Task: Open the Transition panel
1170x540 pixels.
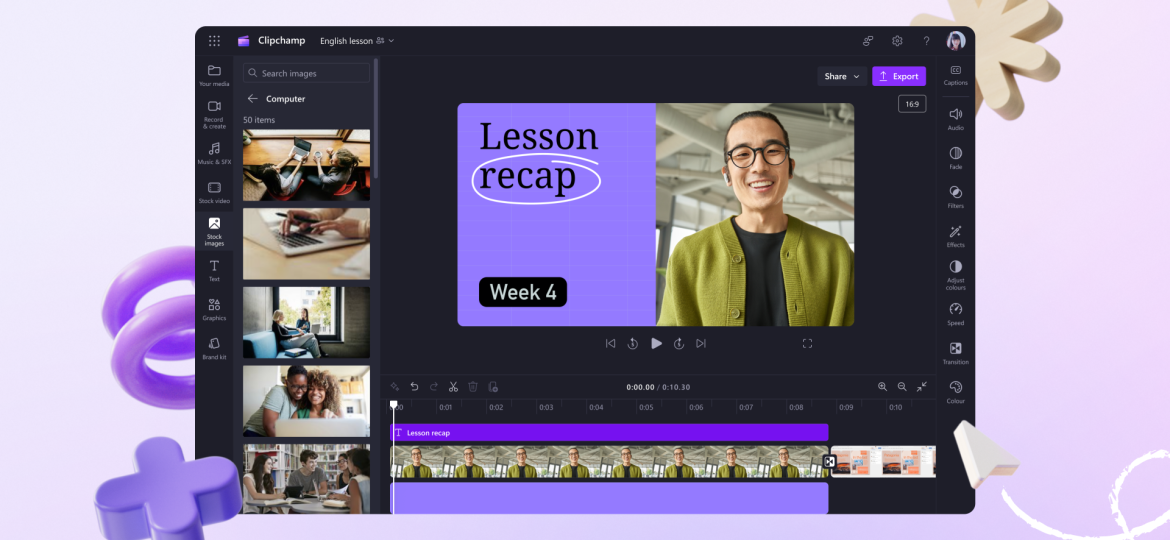Action: (x=955, y=354)
